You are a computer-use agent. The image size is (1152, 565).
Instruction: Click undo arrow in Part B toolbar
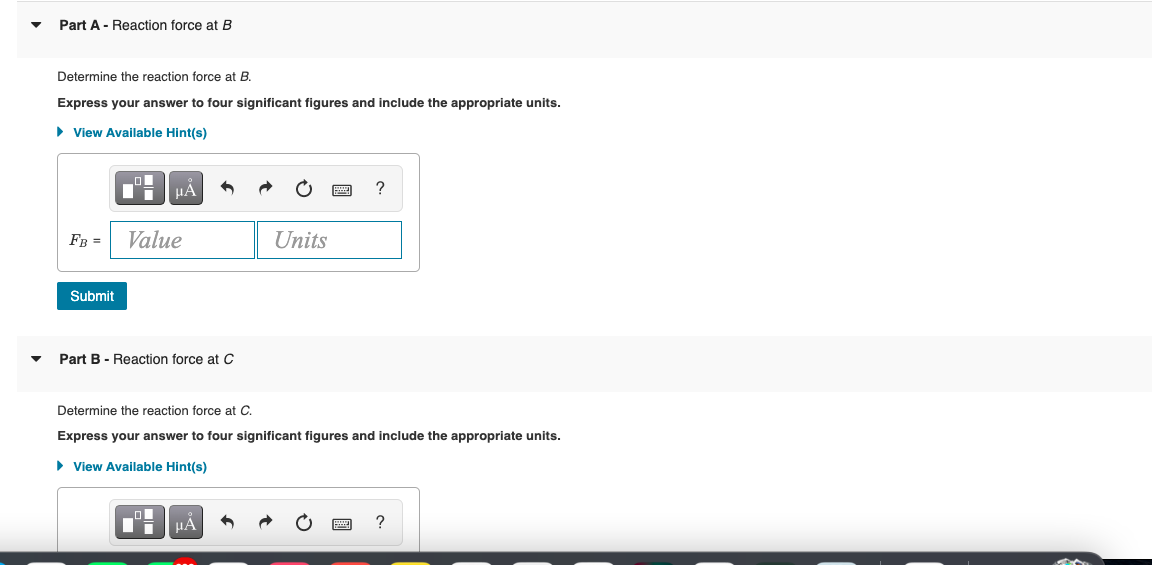(227, 523)
